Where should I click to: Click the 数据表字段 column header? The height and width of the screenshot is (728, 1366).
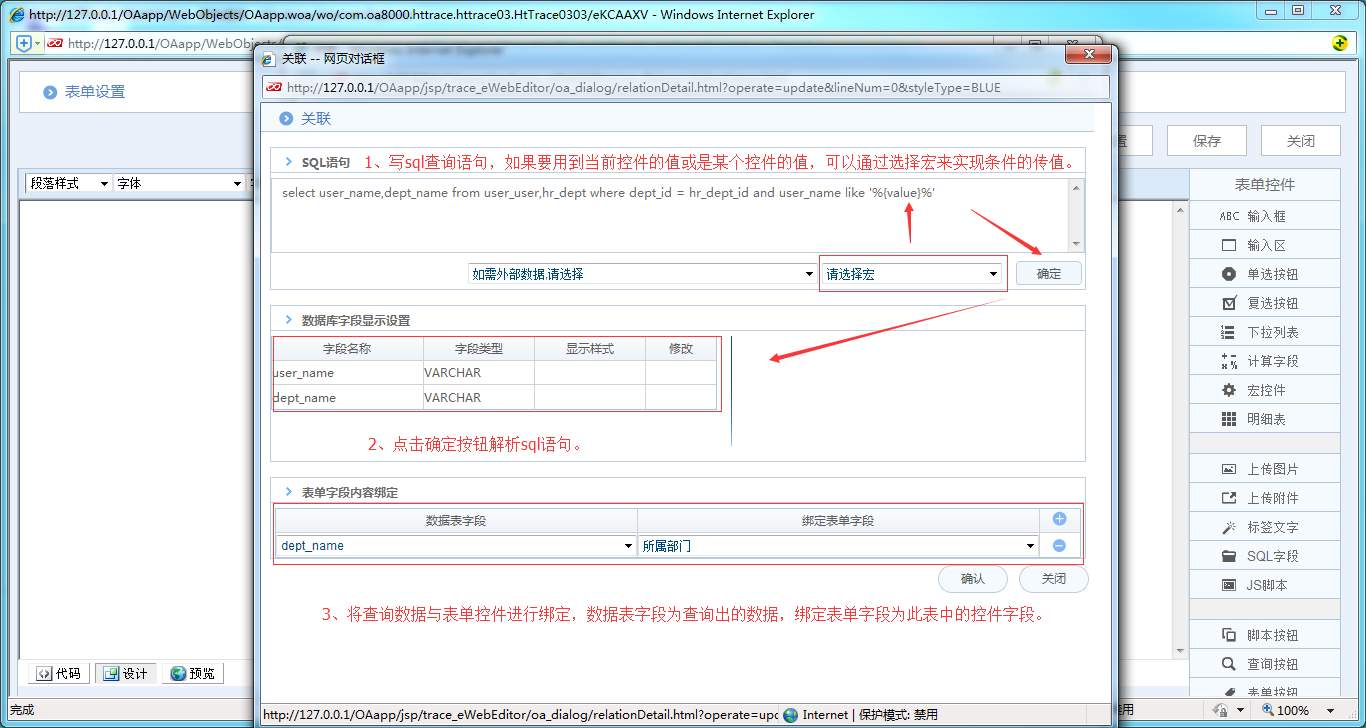pyautogui.click(x=456, y=521)
